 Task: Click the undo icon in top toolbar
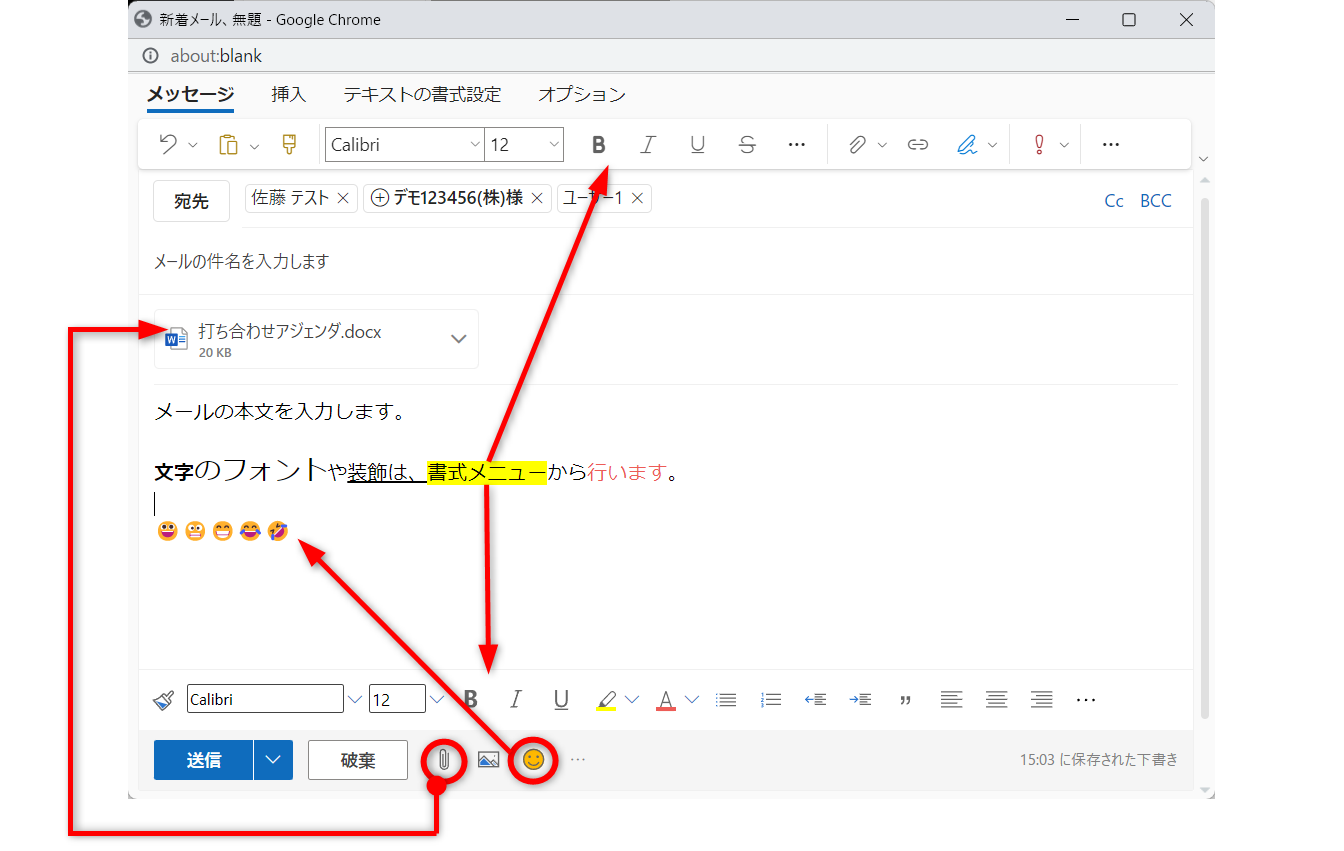pyautogui.click(x=168, y=145)
